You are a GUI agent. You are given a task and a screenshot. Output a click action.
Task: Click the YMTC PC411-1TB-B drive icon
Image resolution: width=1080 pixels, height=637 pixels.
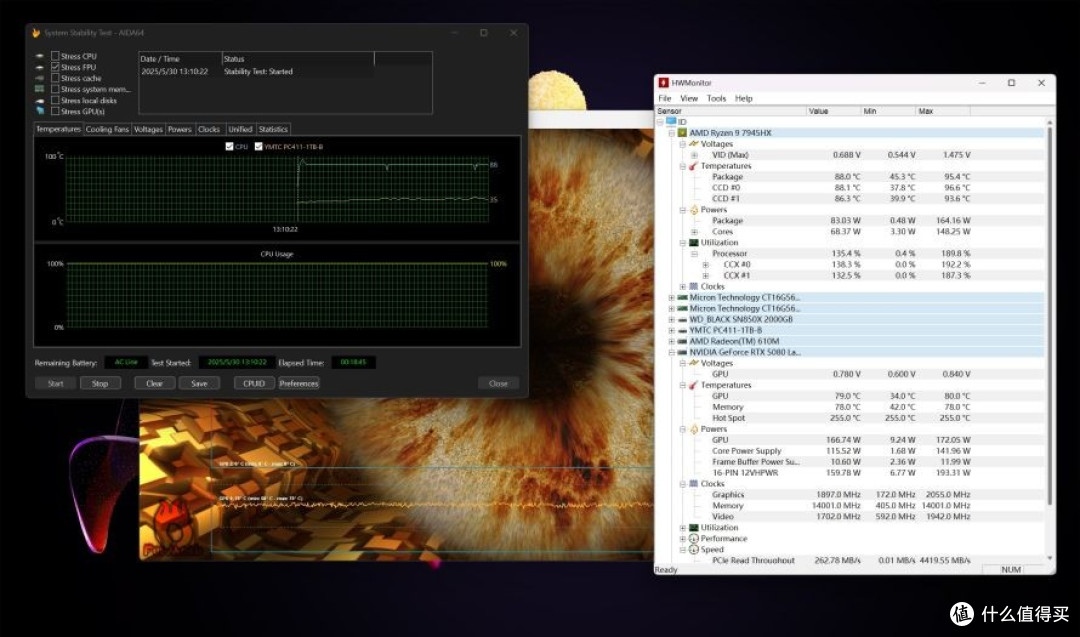(682, 331)
